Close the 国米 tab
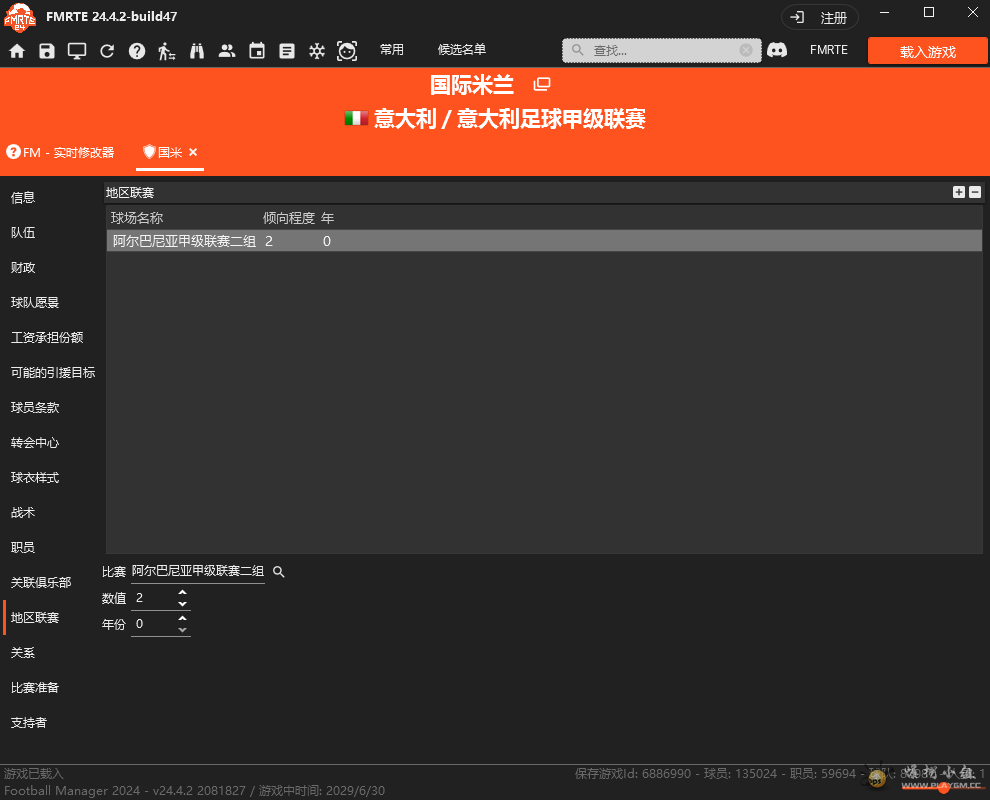The image size is (990, 800). tap(193, 152)
